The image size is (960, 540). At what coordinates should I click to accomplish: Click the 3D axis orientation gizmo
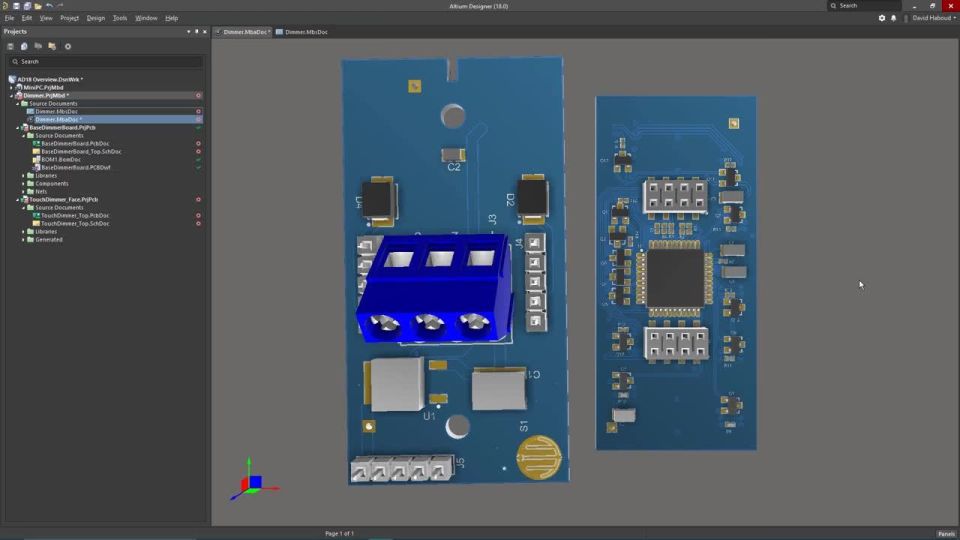[254, 481]
